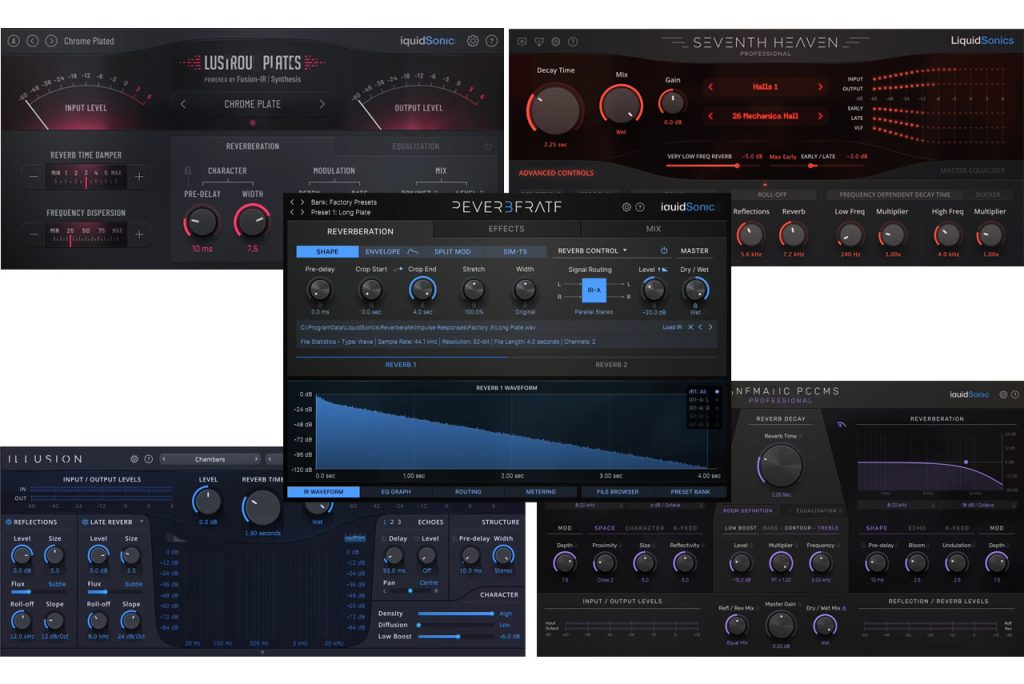Decrease Frequency Dispersion with minus
The image size is (1024, 684).
(34, 234)
